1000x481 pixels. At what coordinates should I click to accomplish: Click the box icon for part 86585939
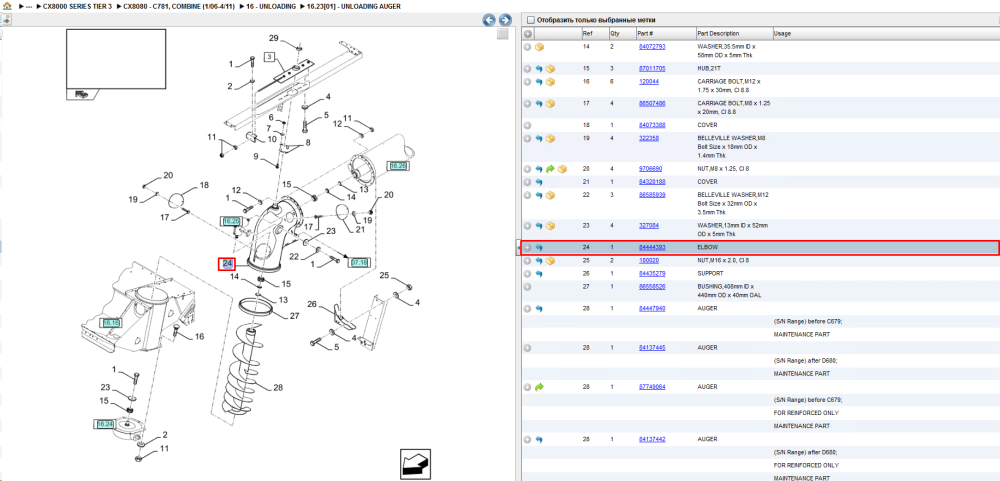(550, 195)
